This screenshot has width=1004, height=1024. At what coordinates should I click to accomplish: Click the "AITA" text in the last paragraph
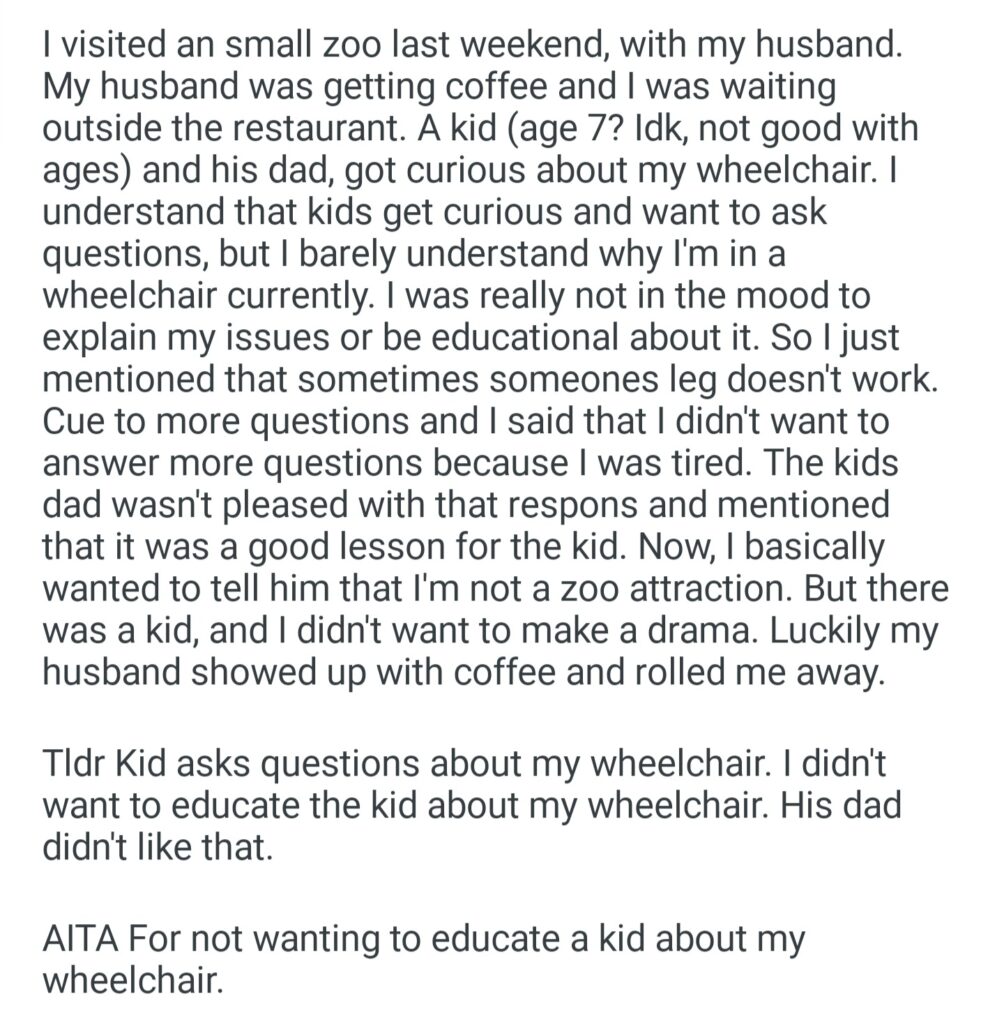[x=80, y=941]
